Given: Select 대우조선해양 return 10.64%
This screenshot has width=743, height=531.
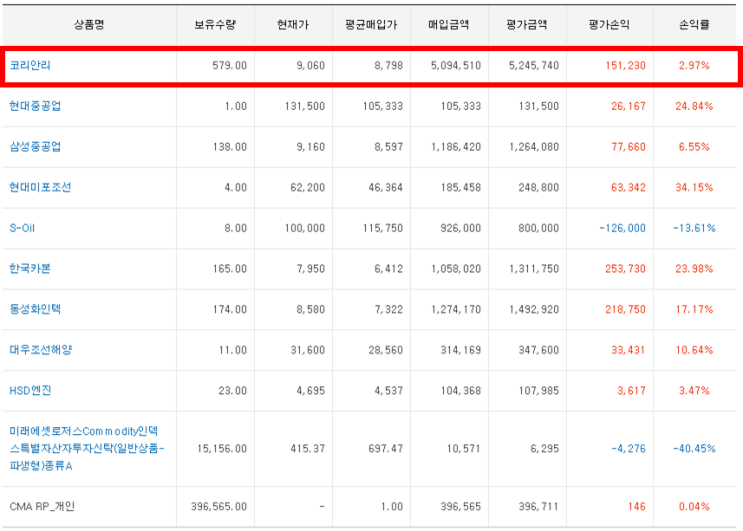Looking at the screenshot, I should point(694,351).
